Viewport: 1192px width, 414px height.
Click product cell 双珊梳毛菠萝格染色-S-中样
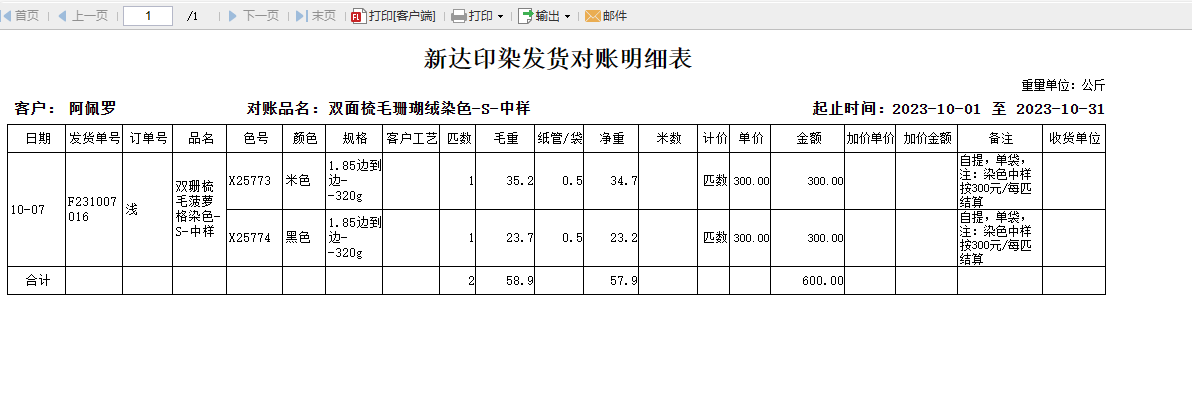199,210
